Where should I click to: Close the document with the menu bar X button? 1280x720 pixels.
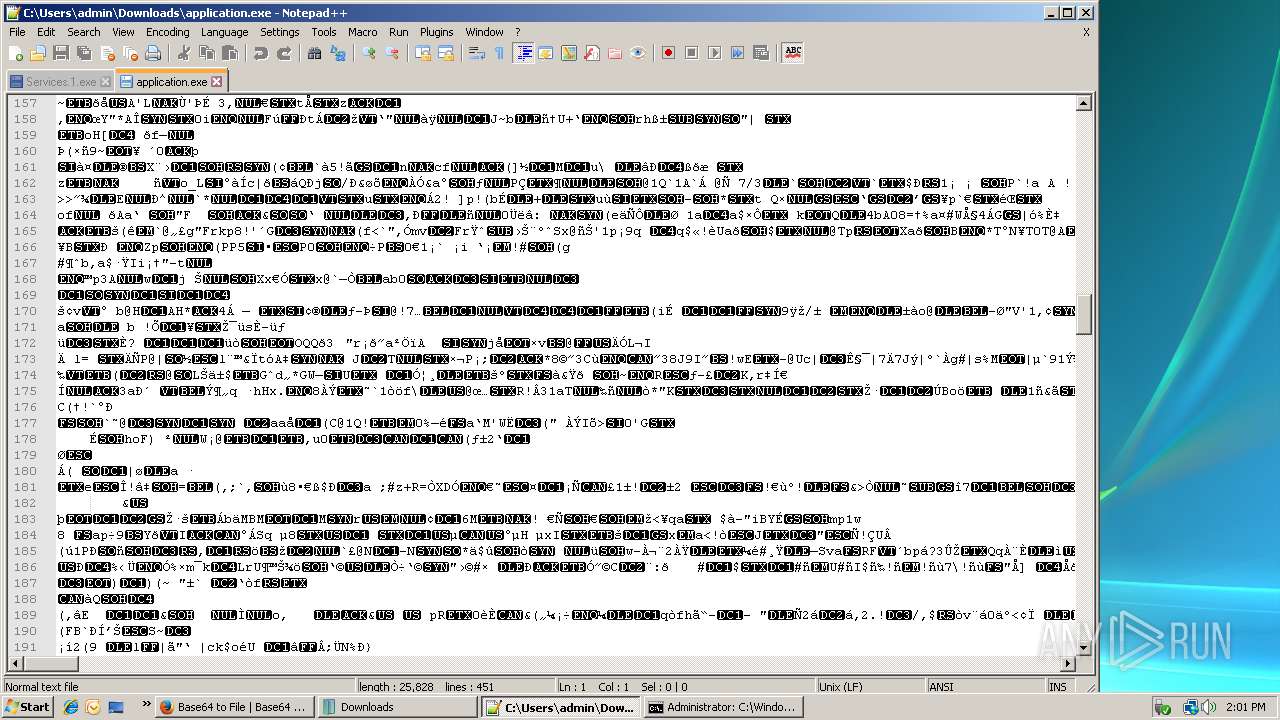(x=1086, y=32)
